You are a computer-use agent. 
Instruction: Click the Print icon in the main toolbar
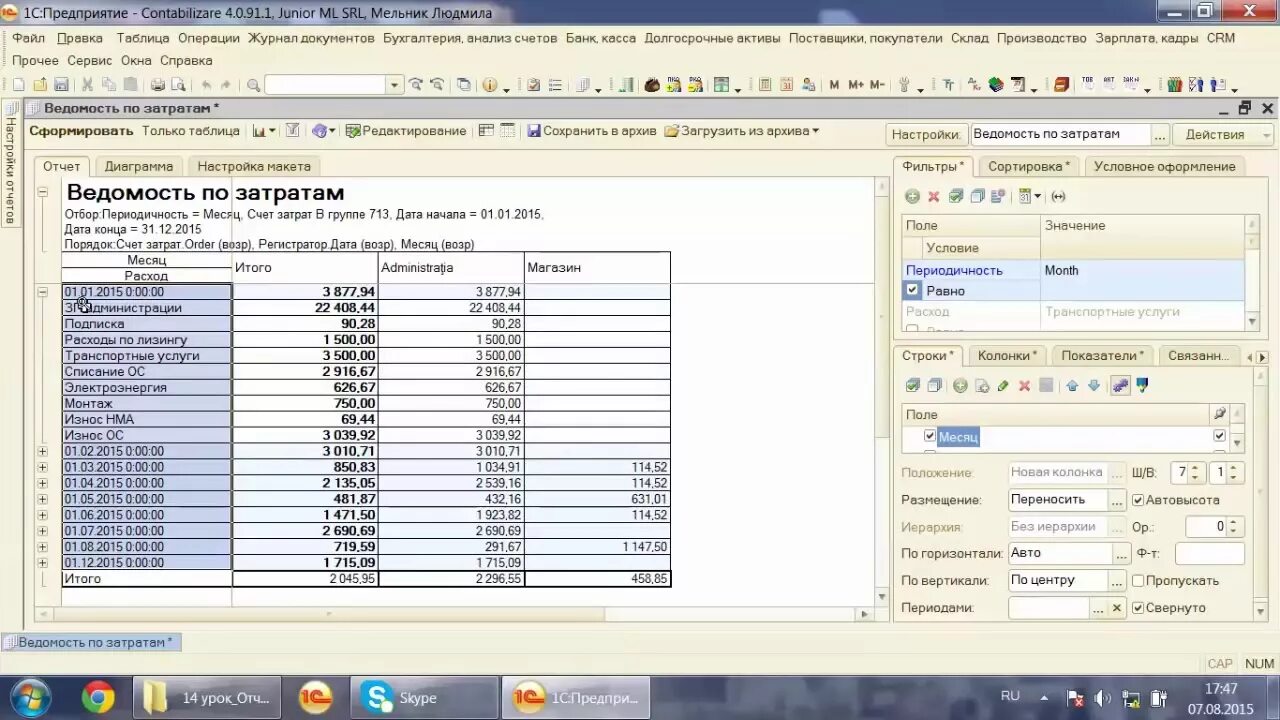157,85
